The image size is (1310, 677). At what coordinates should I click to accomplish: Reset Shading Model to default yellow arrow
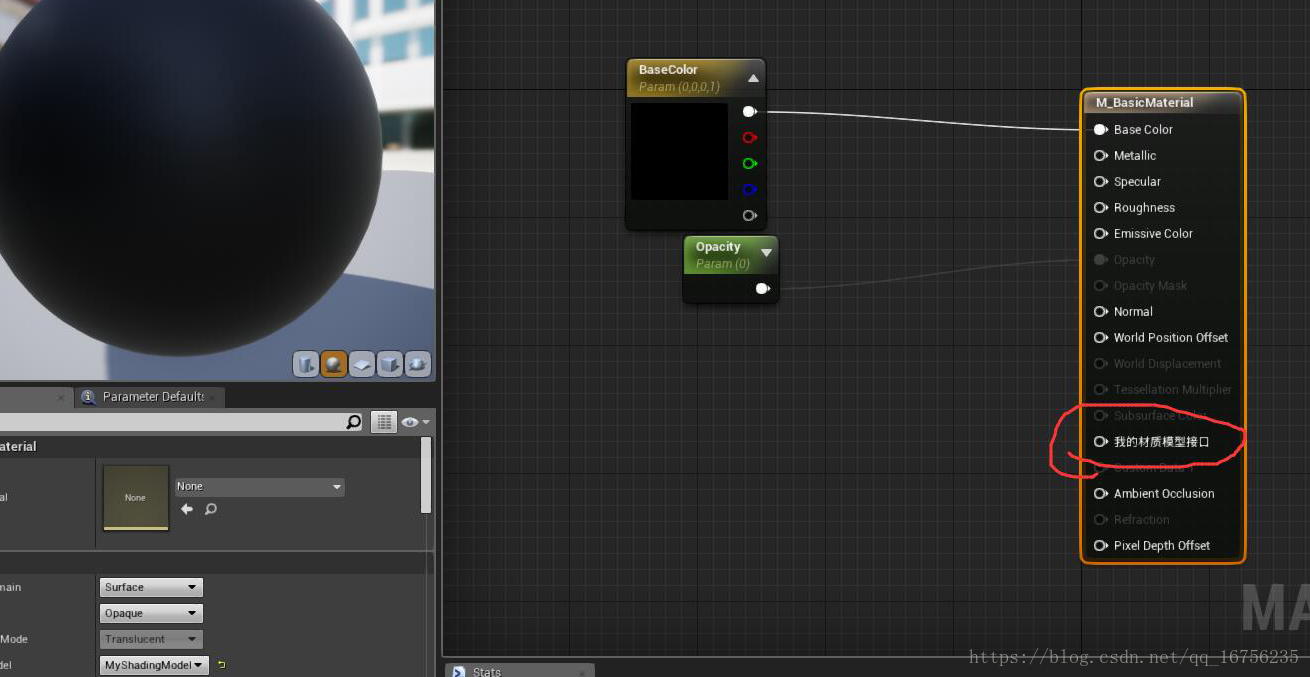click(x=221, y=665)
